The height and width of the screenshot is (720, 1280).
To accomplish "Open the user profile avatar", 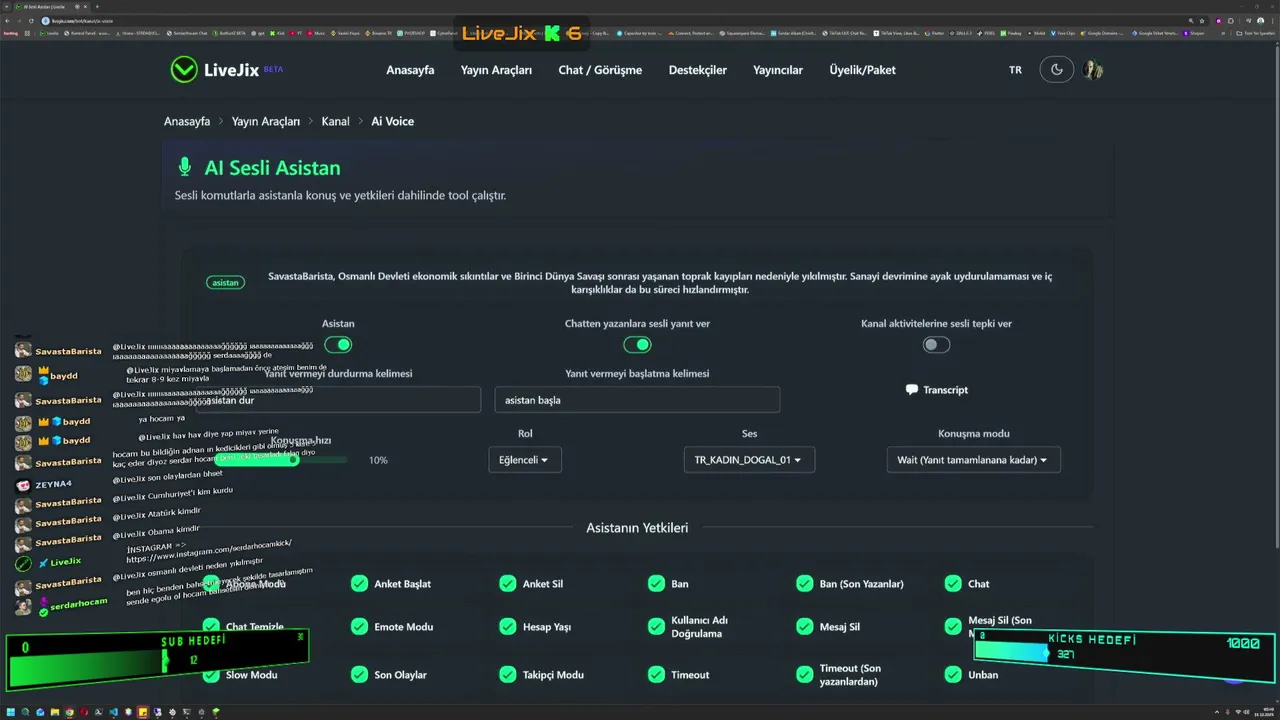I will pyautogui.click(x=1093, y=70).
